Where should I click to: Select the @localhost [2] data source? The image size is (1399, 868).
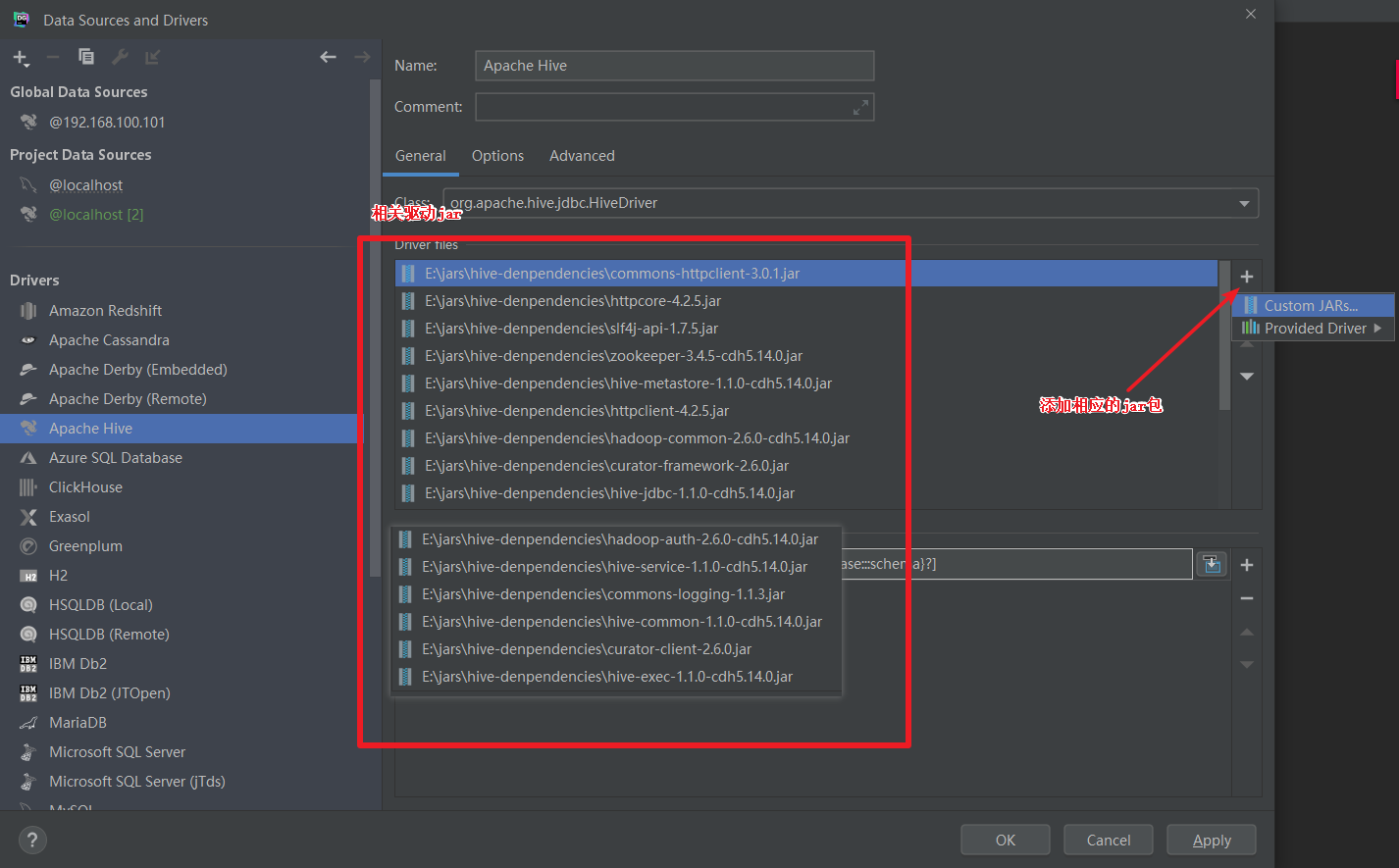coord(96,215)
